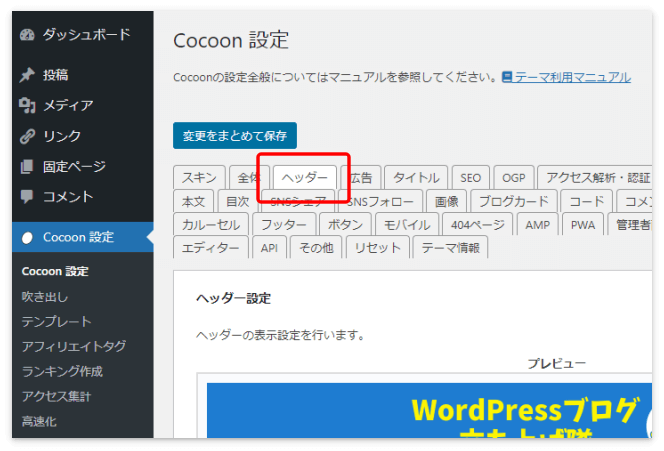The width and height of the screenshot is (664, 451).
Task: Open the bold Cocoon 設定 submenu entry
Action: pos(55,271)
